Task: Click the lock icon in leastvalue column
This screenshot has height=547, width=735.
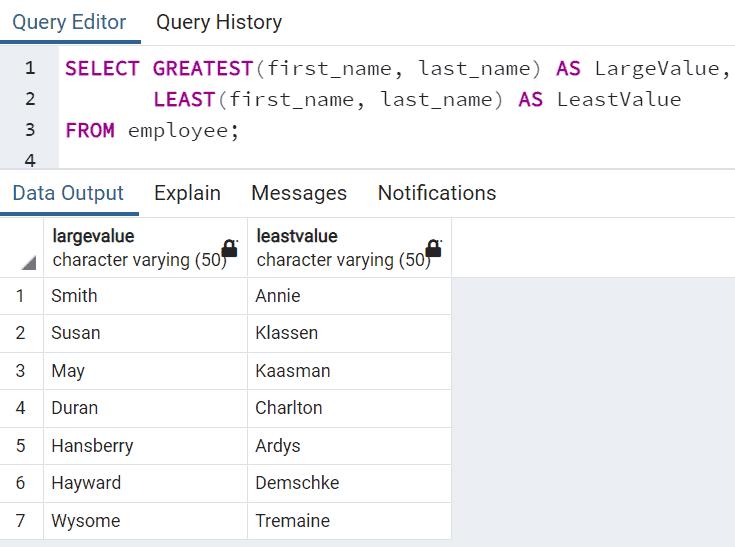Action: tap(434, 248)
